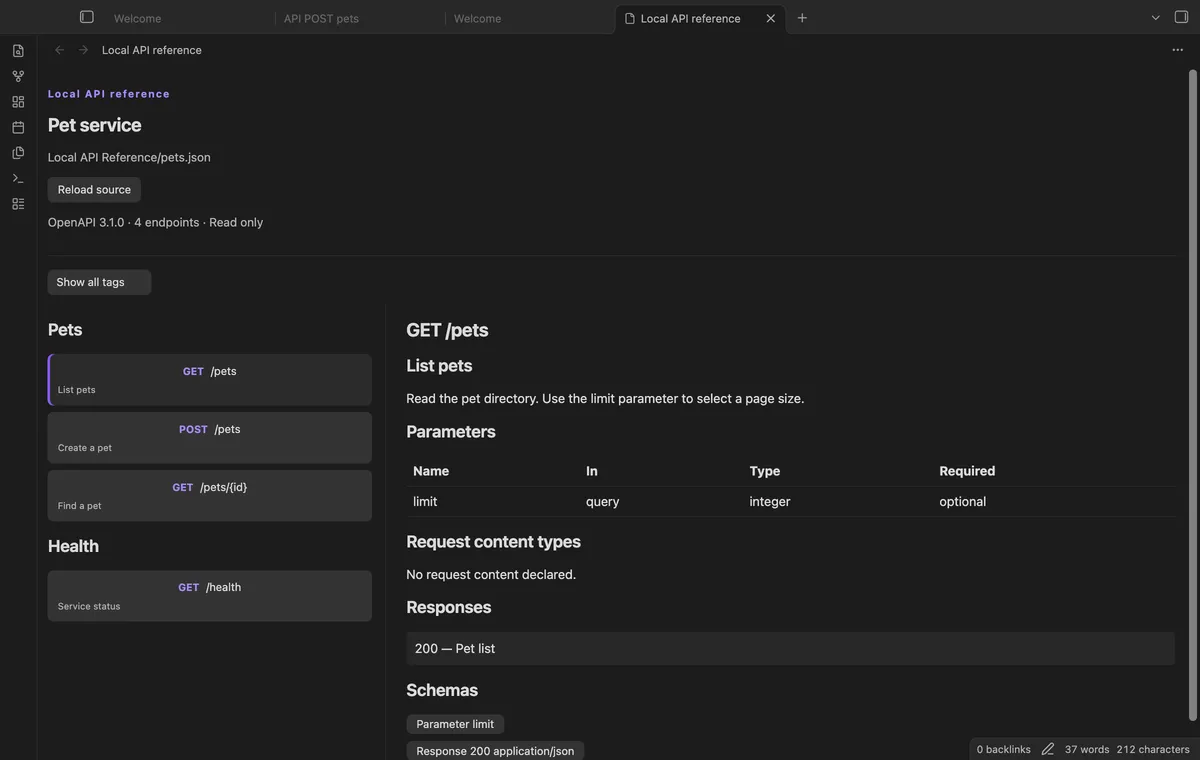The height and width of the screenshot is (760, 1200).
Task: Click the vertical scrollbar on the right
Action: click(1192, 395)
